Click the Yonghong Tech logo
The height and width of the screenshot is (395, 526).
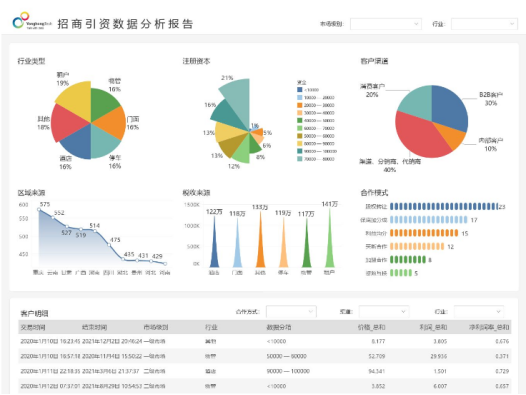(32, 21)
